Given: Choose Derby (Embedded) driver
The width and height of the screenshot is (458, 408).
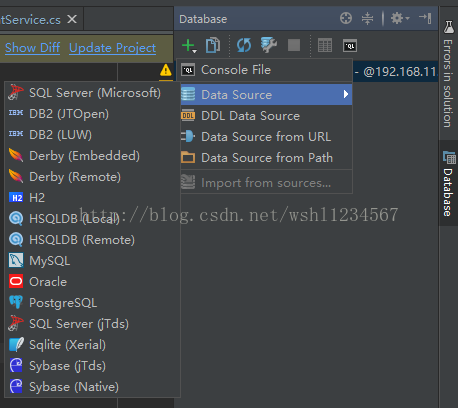Looking at the screenshot, I should [92, 156].
